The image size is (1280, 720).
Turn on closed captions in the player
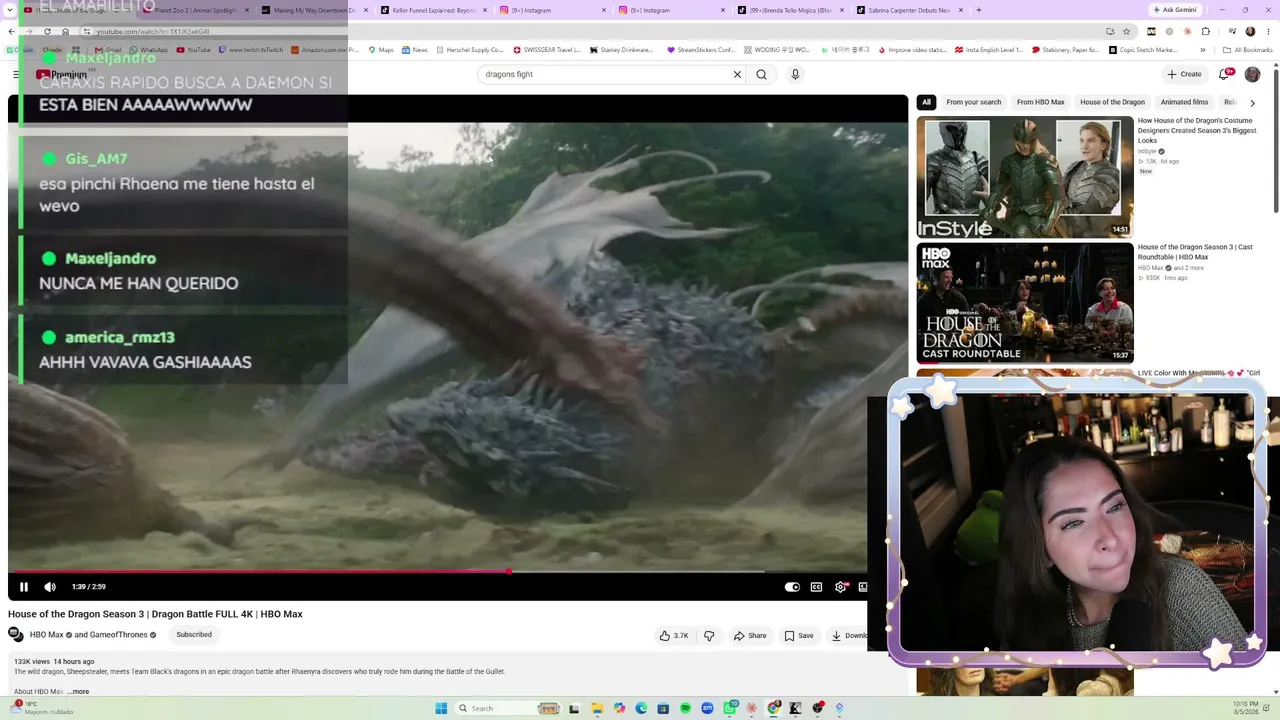[816, 587]
